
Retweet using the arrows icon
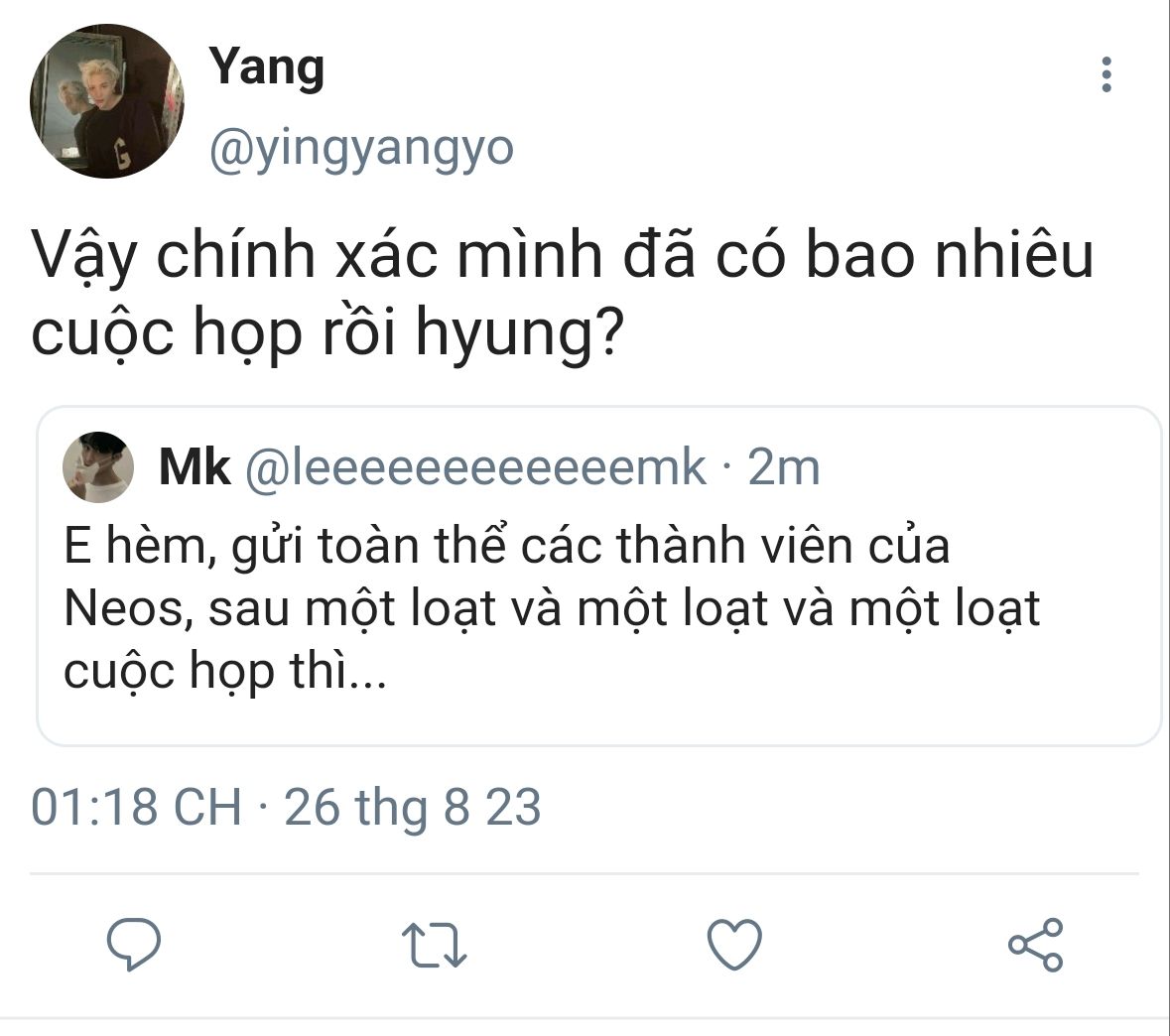coord(435,945)
